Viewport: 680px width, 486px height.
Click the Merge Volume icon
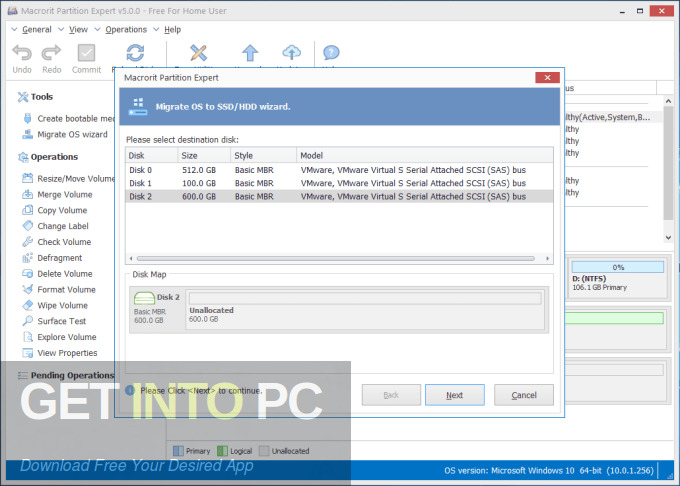(x=28, y=194)
